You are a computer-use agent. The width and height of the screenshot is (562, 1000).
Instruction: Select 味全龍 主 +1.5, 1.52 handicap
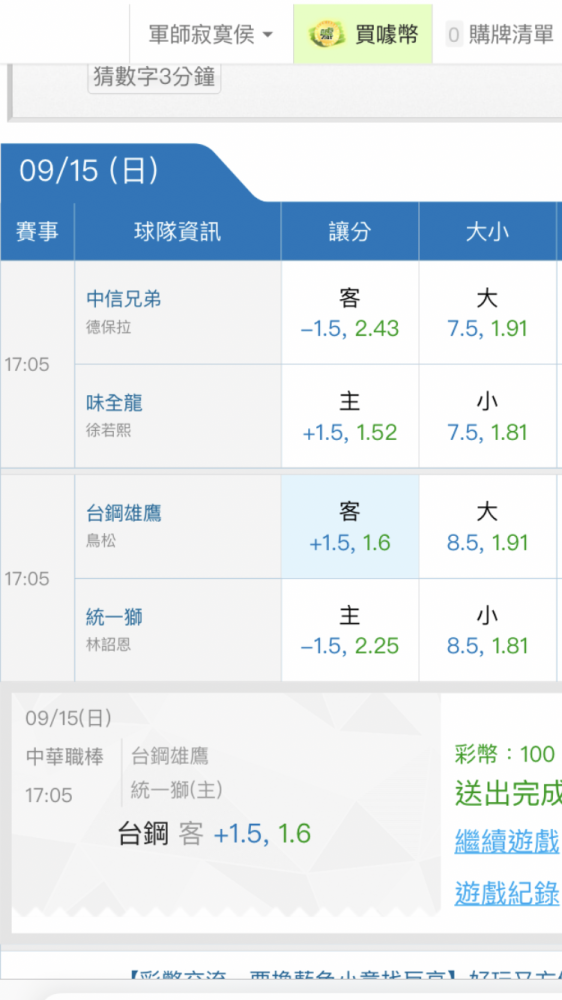coord(350,416)
